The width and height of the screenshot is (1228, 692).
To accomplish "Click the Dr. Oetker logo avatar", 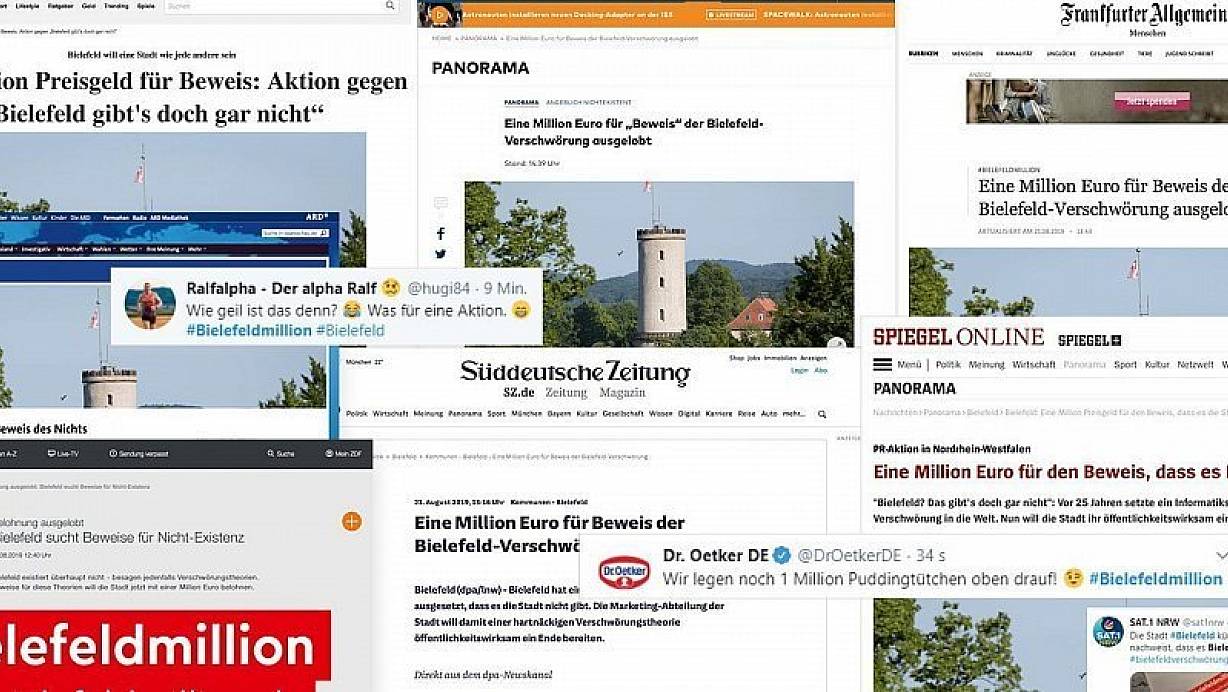I will click(624, 573).
